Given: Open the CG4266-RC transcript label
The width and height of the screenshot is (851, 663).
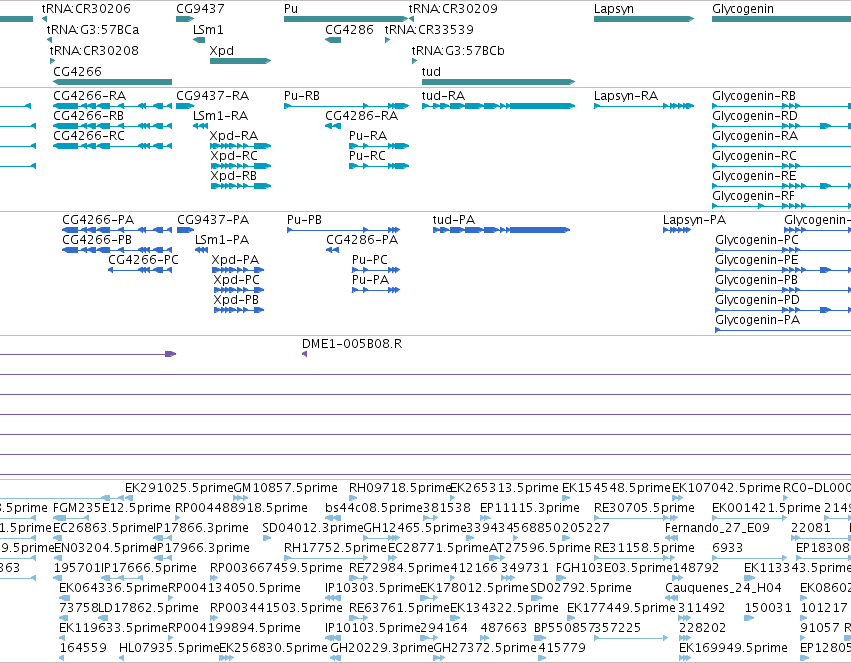Looking at the screenshot, I should click(x=89, y=136).
